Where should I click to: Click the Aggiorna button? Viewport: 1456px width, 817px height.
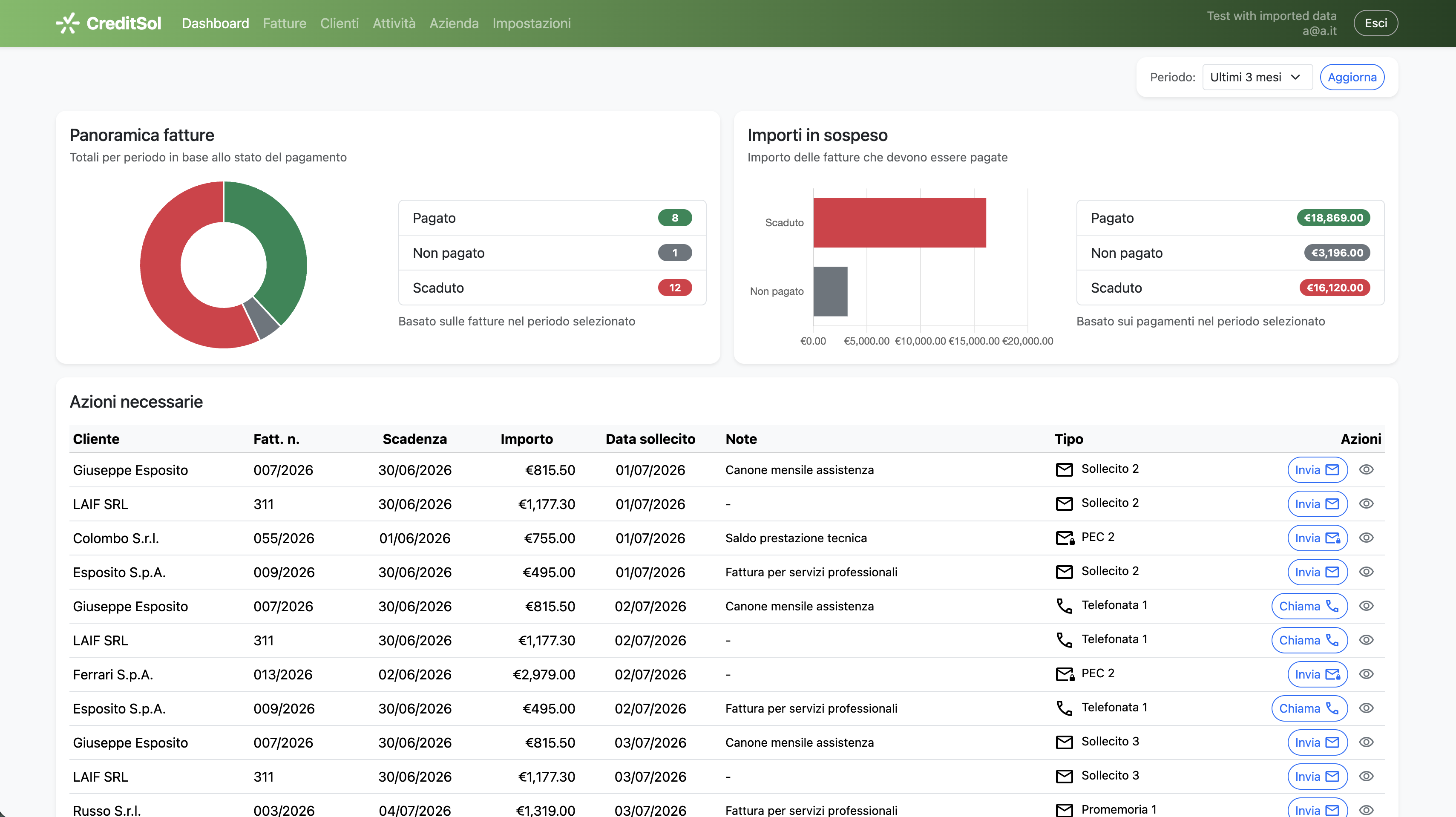pos(1352,77)
